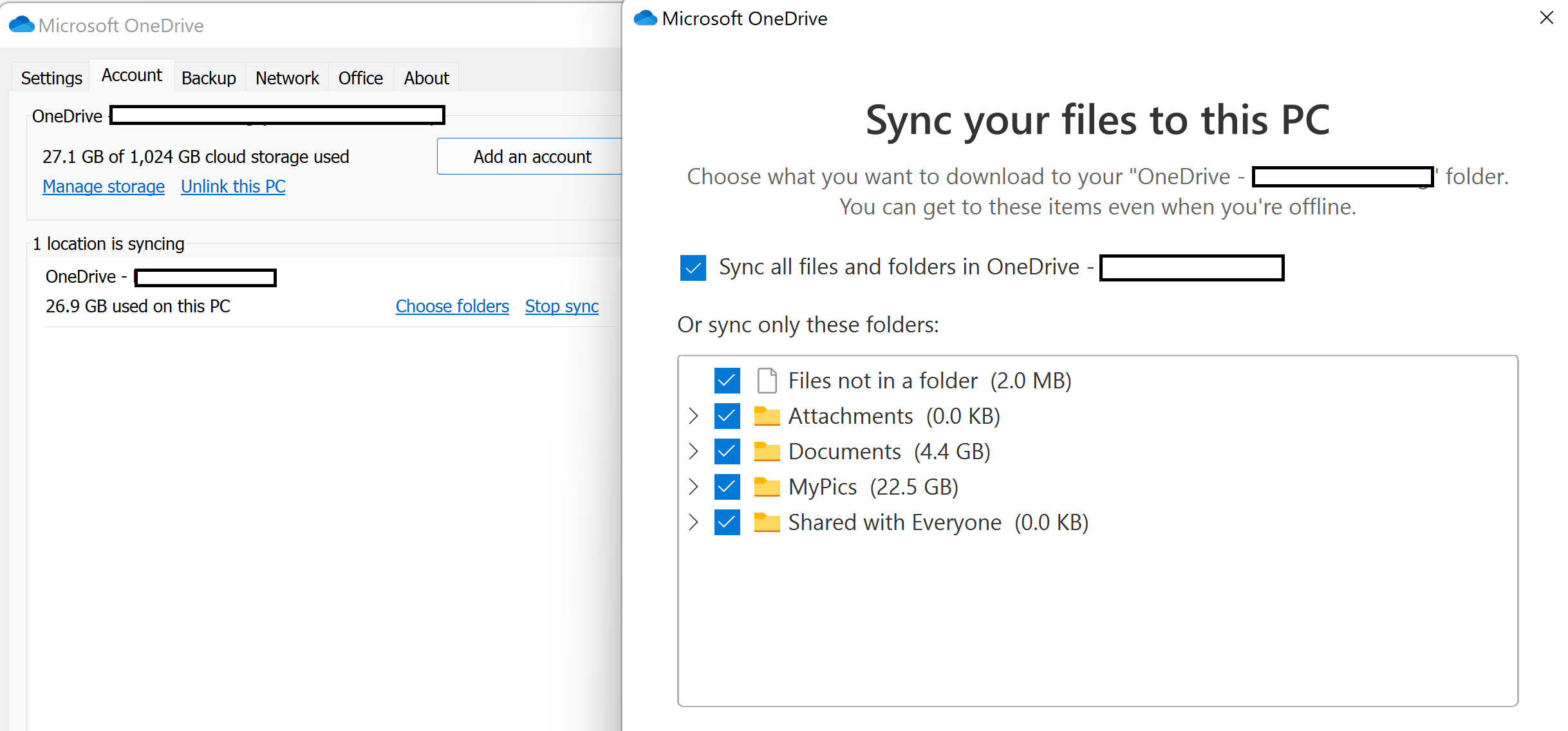Click the Shared with Everyone folder icon
The image size is (1568, 731).
[767, 522]
